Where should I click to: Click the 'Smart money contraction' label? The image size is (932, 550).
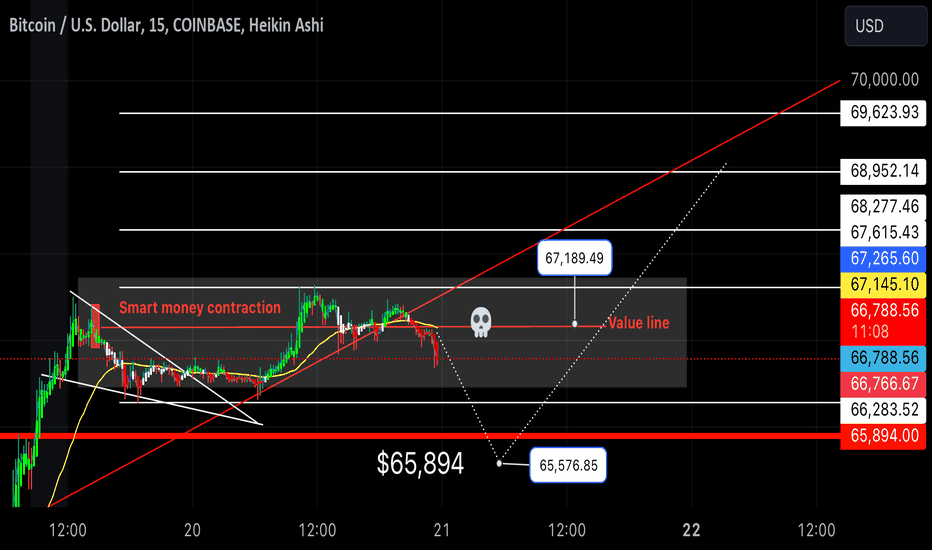click(200, 307)
